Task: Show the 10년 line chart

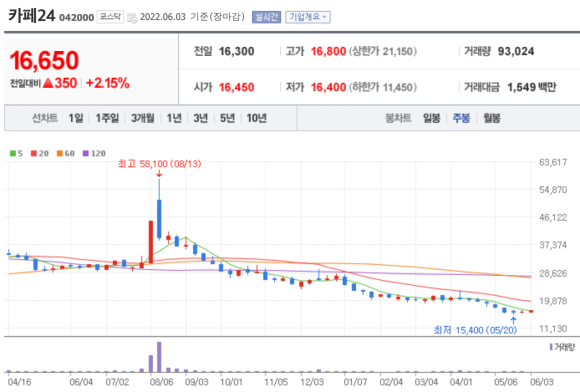Action: [256, 118]
